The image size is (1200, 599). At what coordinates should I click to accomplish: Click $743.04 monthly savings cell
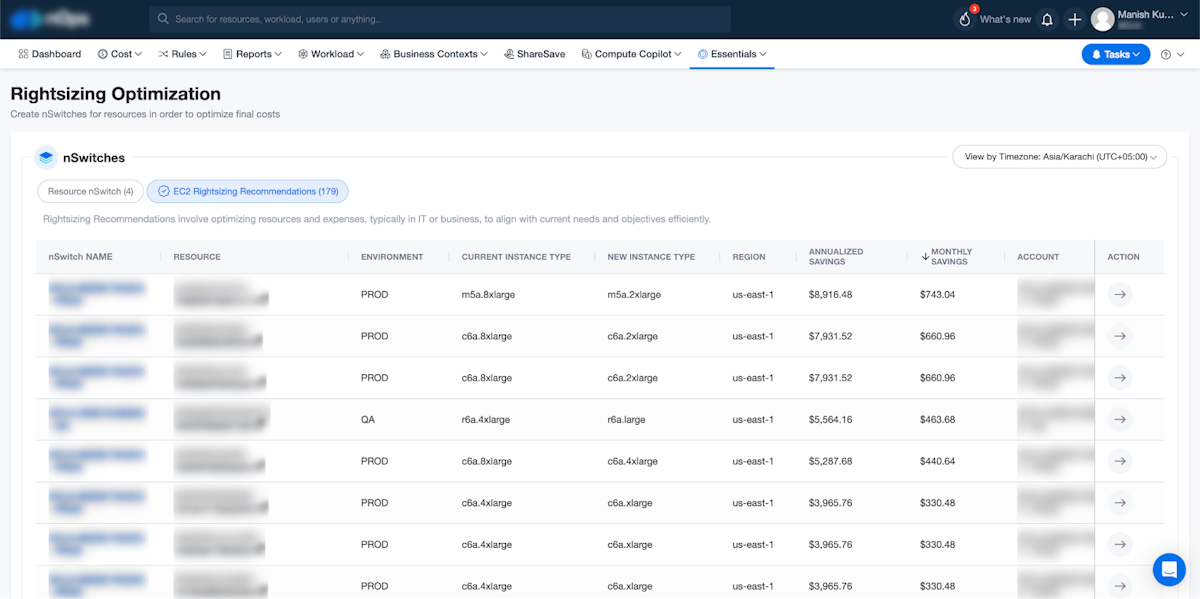click(937, 295)
